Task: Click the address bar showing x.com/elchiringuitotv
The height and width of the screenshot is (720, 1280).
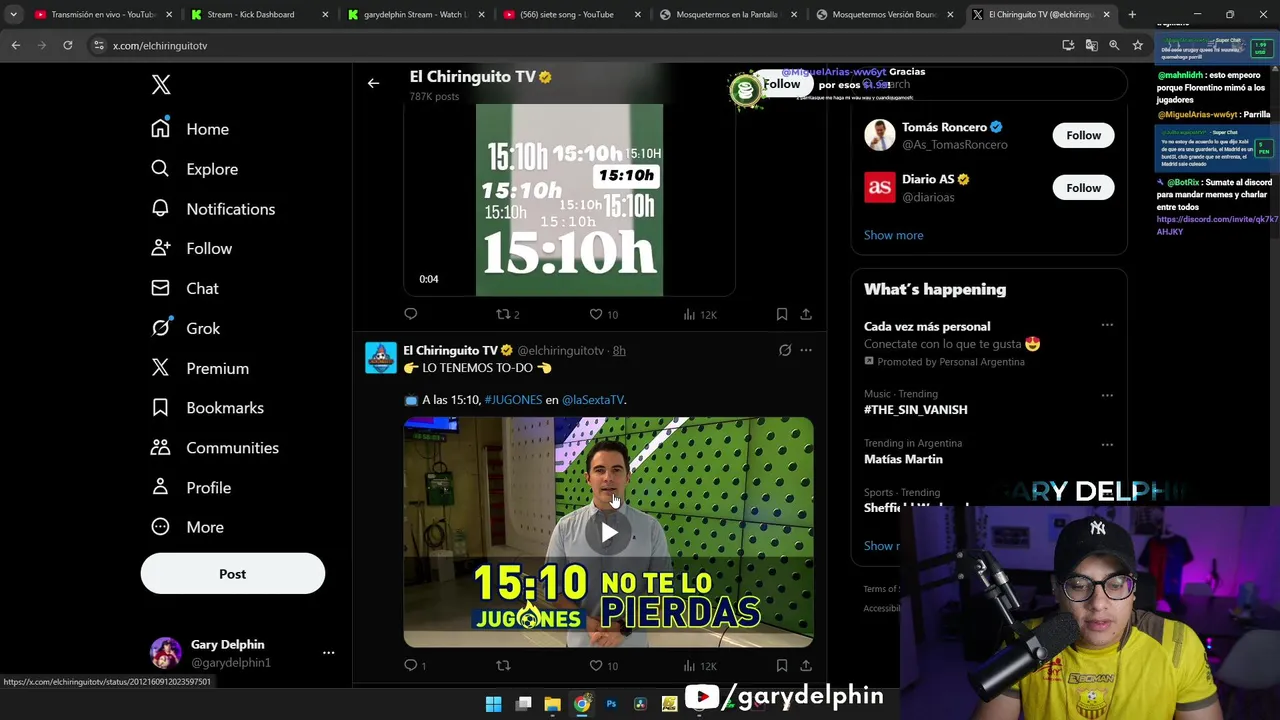Action: (x=570, y=45)
